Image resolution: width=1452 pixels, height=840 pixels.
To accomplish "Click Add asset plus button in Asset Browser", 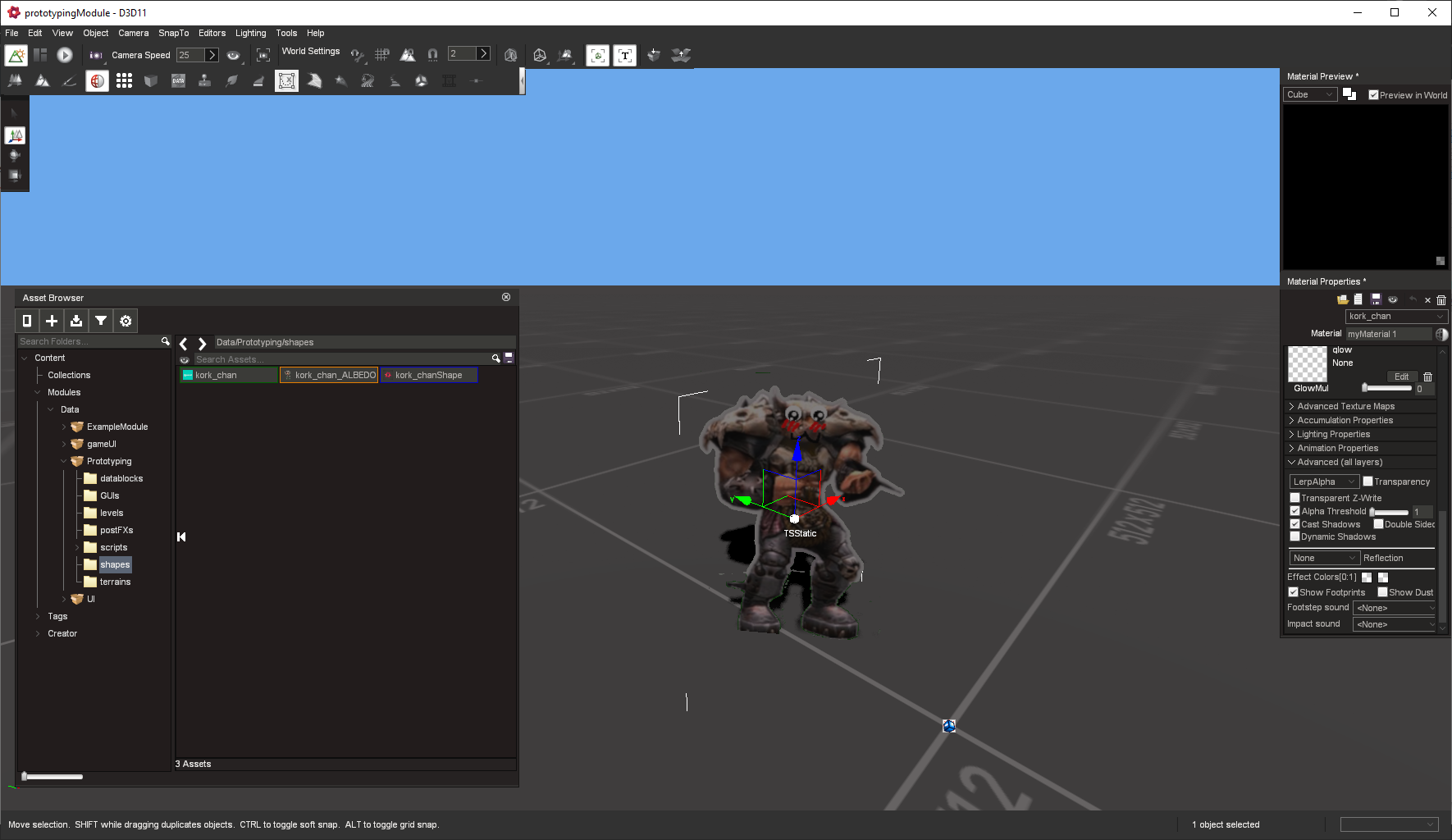I will pyautogui.click(x=52, y=321).
